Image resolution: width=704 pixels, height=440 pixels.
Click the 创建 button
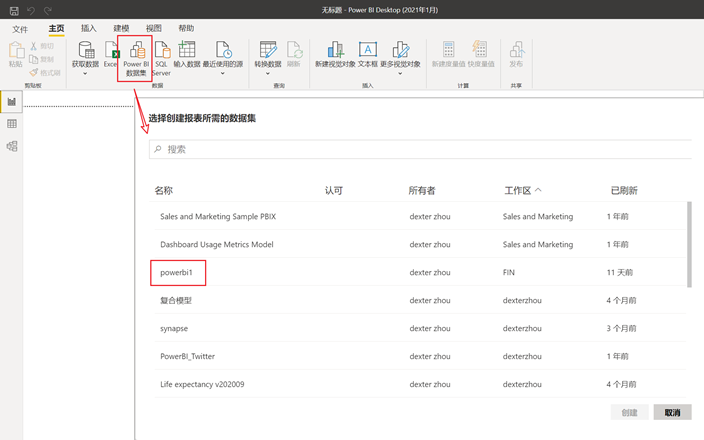click(x=629, y=412)
